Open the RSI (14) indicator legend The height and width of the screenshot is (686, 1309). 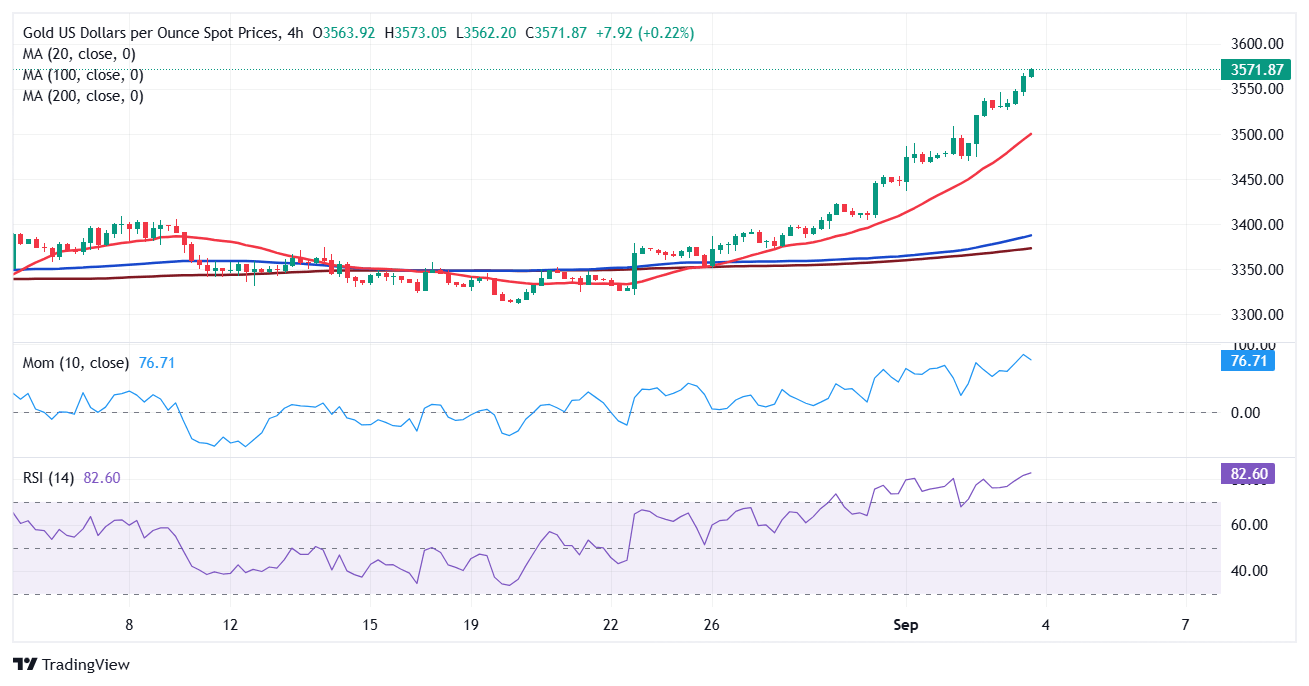[50, 478]
